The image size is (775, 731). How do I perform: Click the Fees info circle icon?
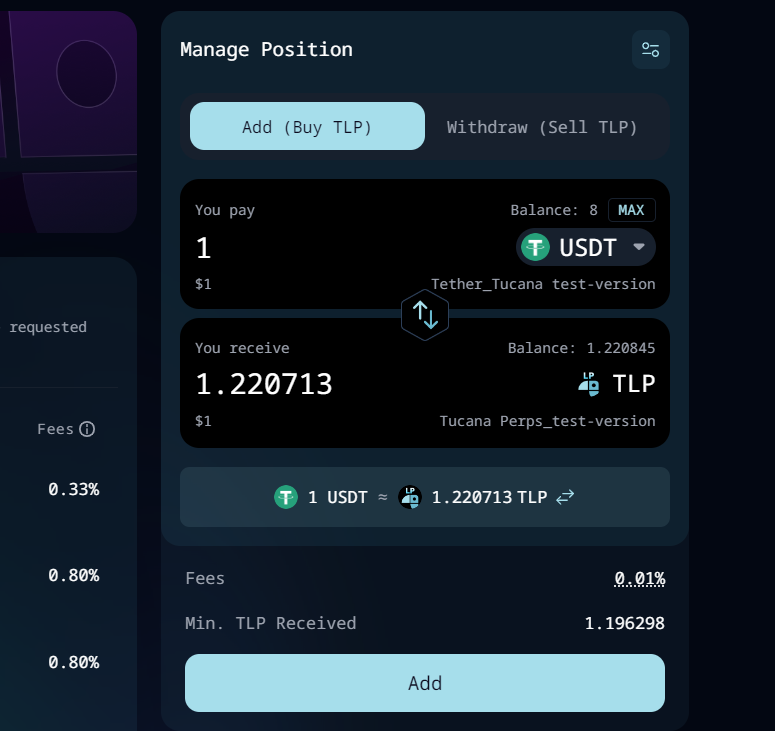tap(87, 429)
